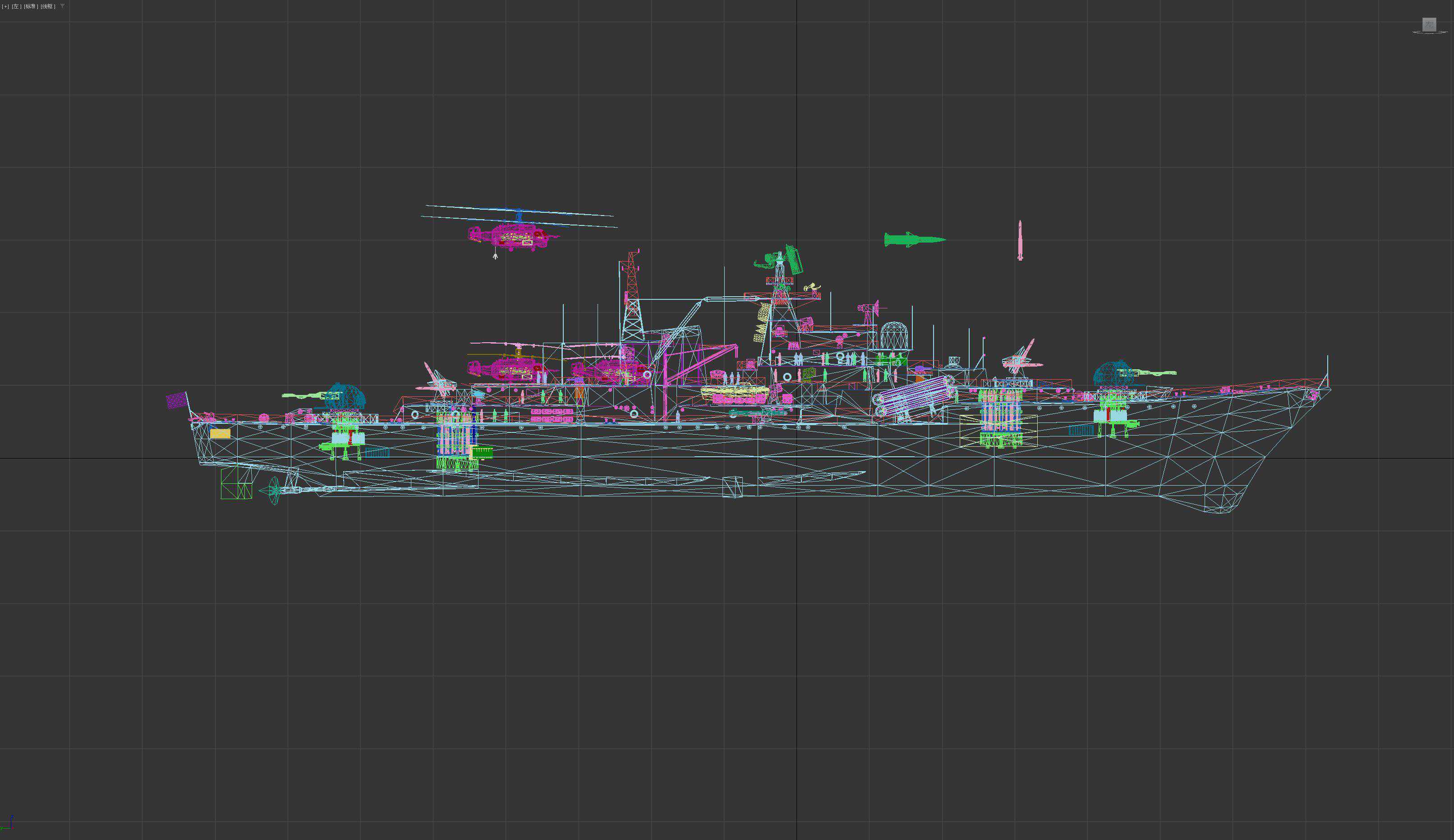The image size is (1454, 840).
Task: Select the yellow lifeboat amidships
Action: 735,392
